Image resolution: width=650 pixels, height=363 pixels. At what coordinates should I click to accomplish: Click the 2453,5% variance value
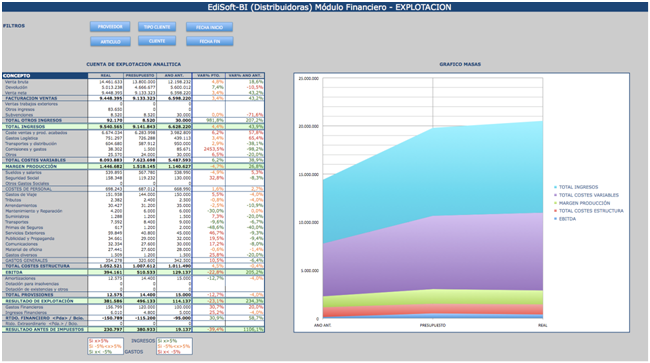coord(213,149)
